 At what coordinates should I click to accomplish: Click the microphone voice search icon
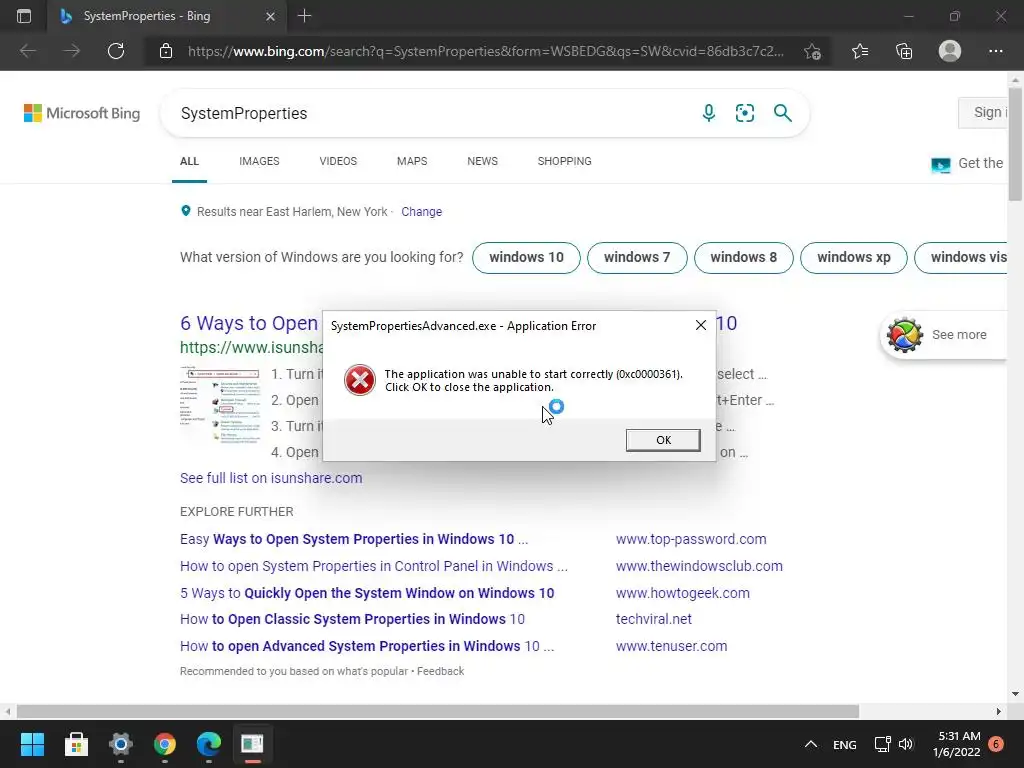tap(709, 113)
